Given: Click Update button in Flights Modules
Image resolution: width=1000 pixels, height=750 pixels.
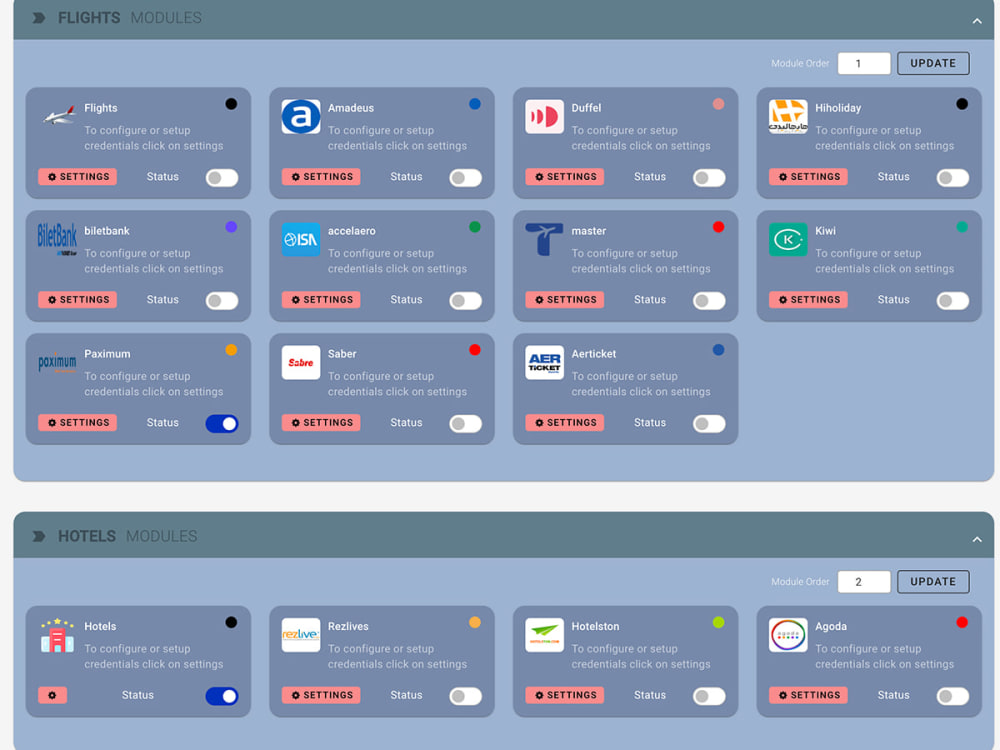Looking at the screenshot, I should point(933,63).
